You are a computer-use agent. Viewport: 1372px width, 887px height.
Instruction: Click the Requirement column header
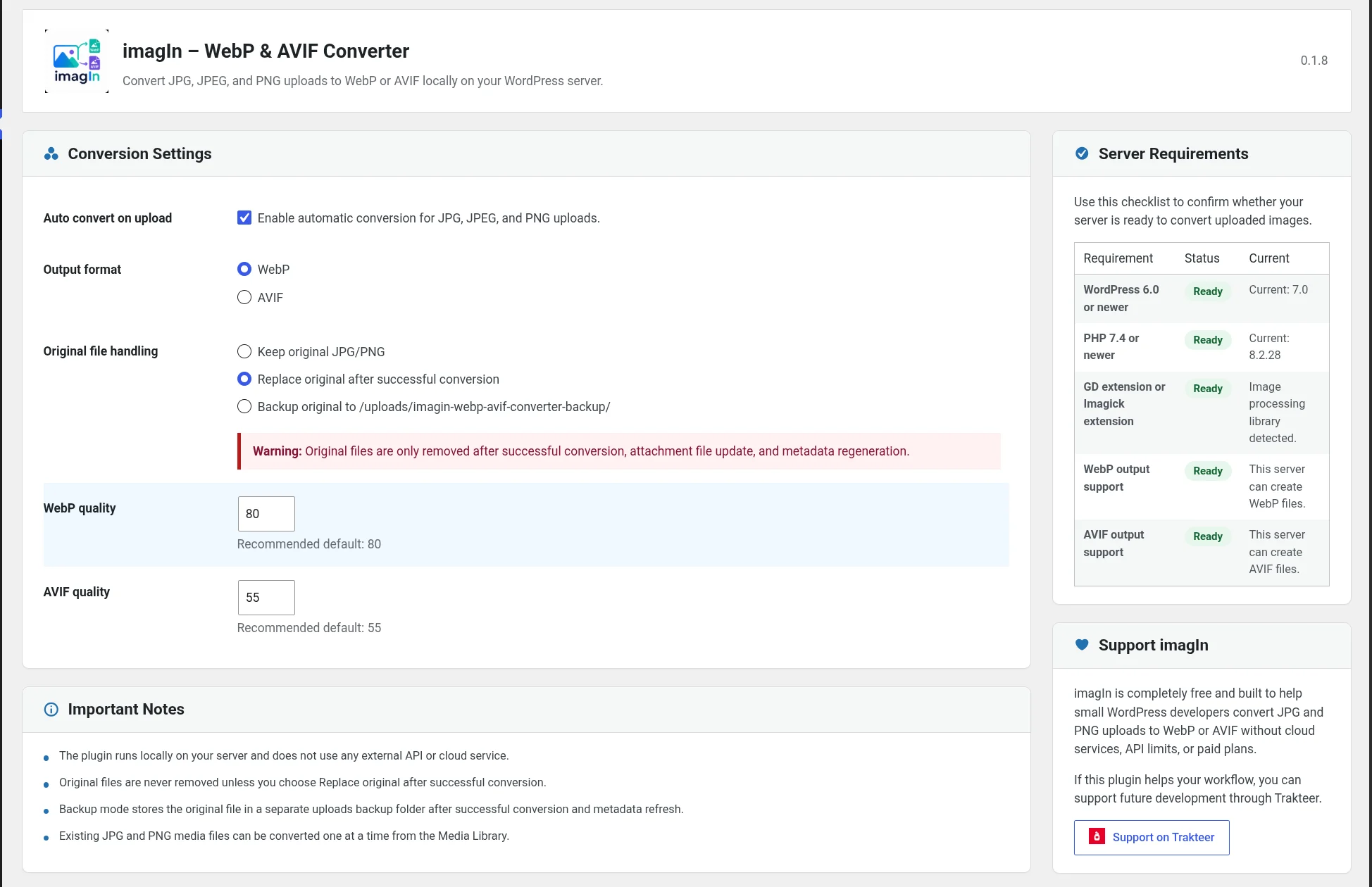pos(1118,258)
